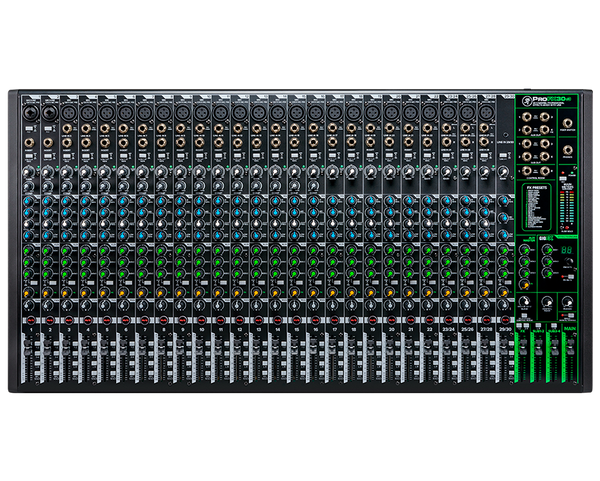Viewport: 600px width, 481px height.
Task: Toggle the 48V phantom power switch
Action: pyautogui.click(x=562, y=179)
